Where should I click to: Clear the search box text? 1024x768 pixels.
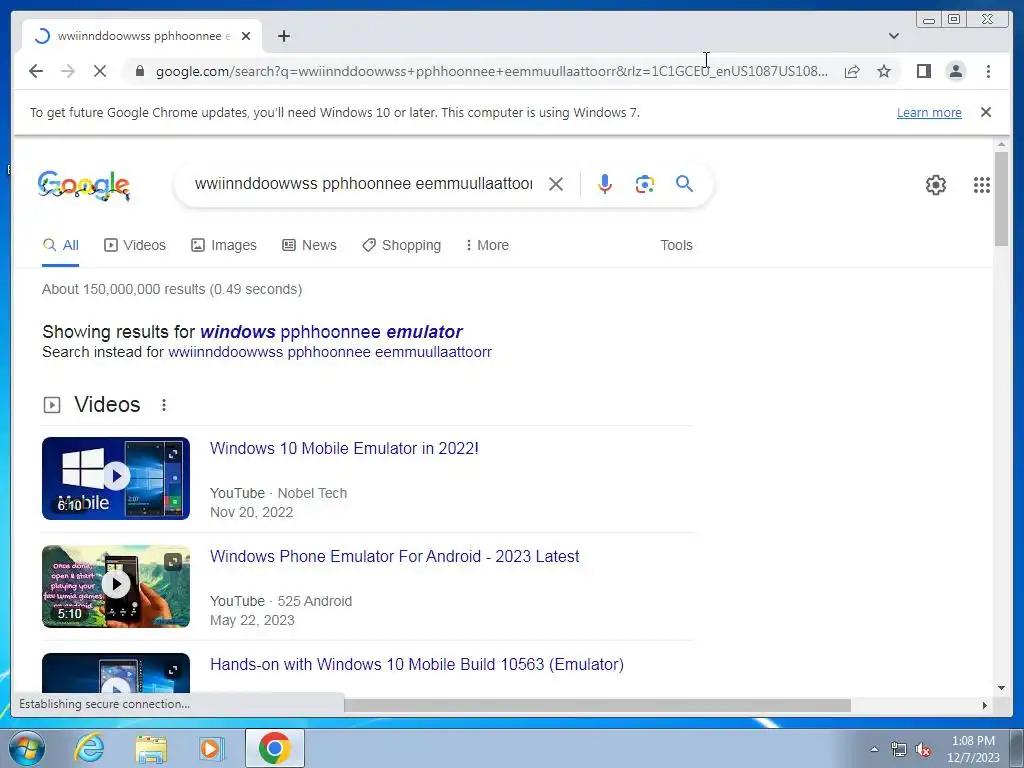click(x=556, y=184)
